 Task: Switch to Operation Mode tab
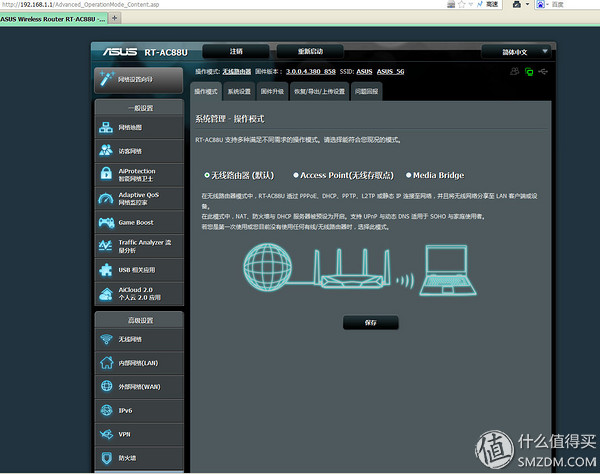[x=206, y=91]
